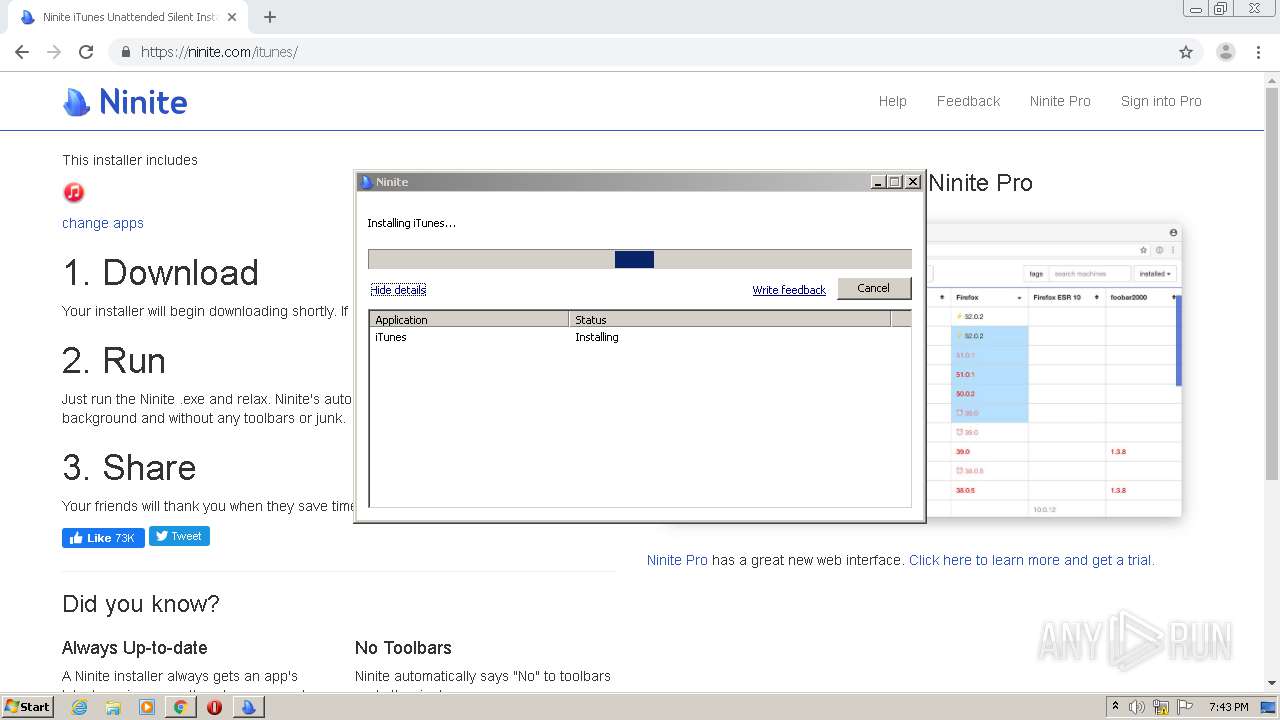View site info via padlock icon
The width and height of the screenshot is (1280, 720).
pyautogui.click(x=125, y=52)
